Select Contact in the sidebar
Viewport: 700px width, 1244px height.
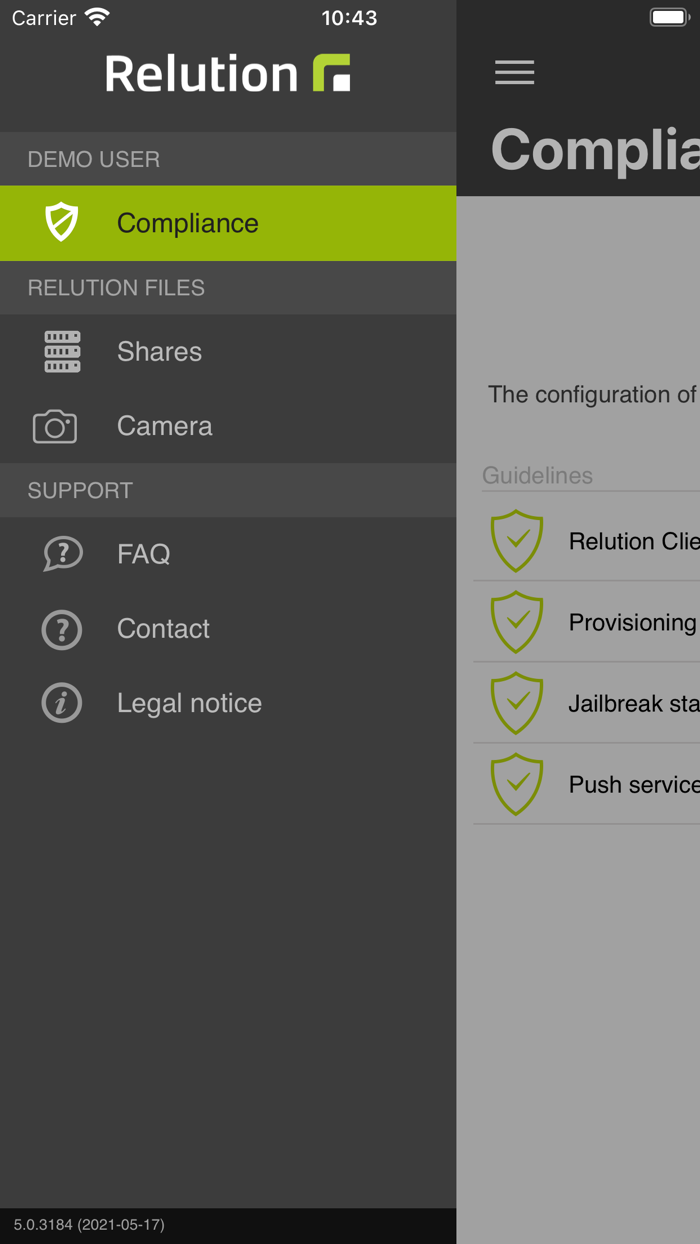[x=228, y=629]
